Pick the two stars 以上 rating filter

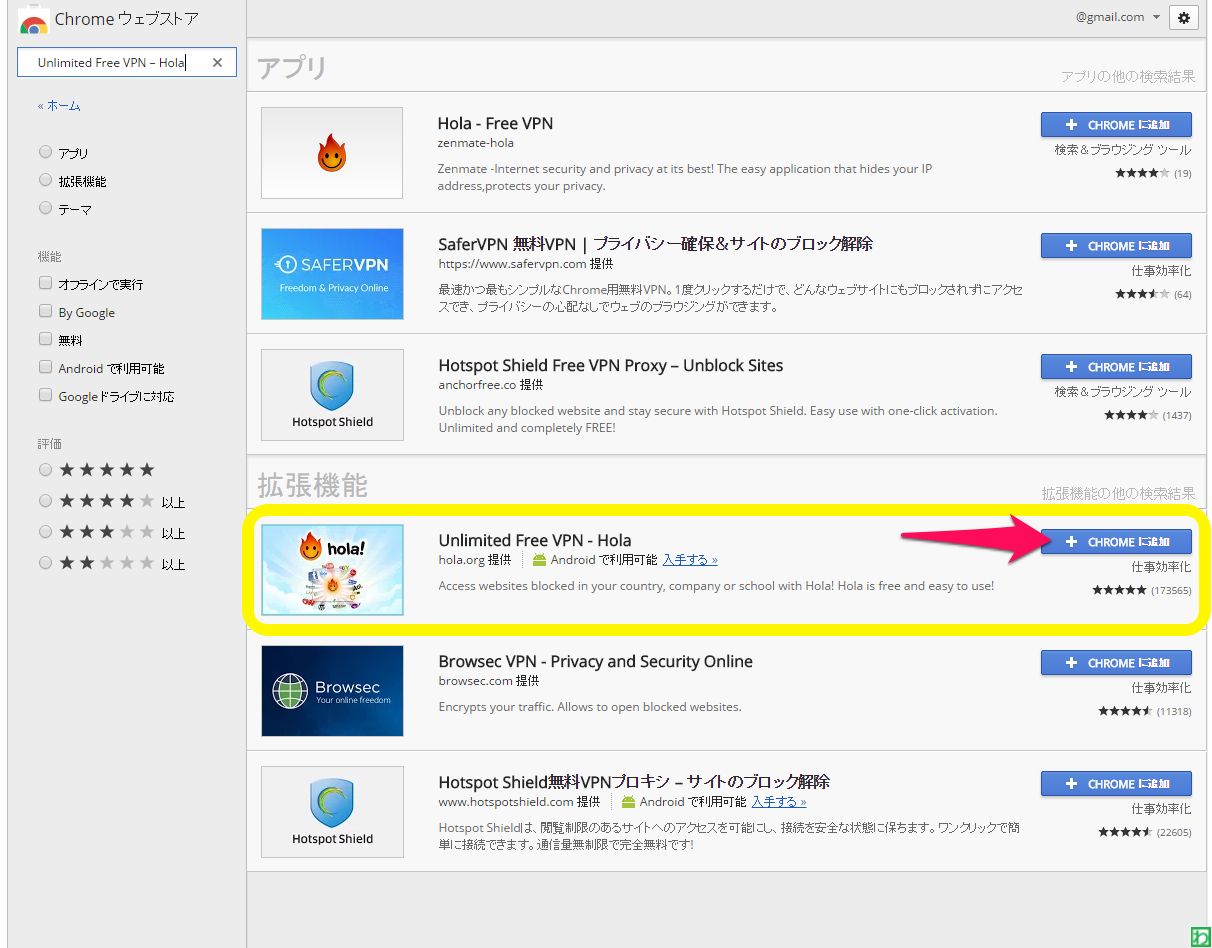45,563
